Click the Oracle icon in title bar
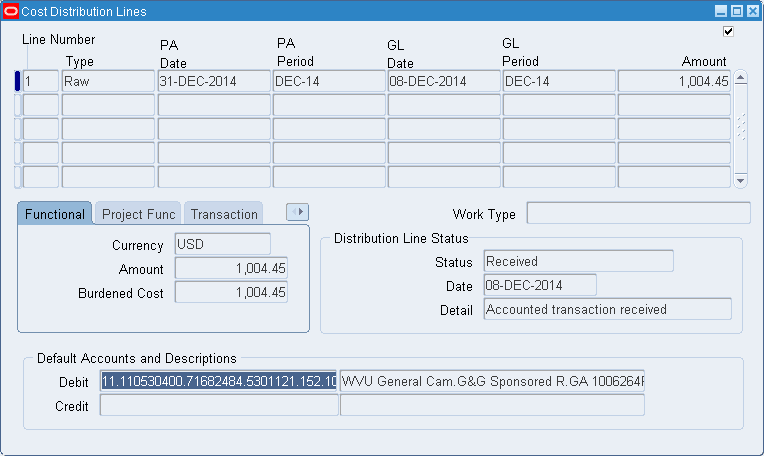The height and width of the screenshot is (456, 764). (x=12, y=11)
